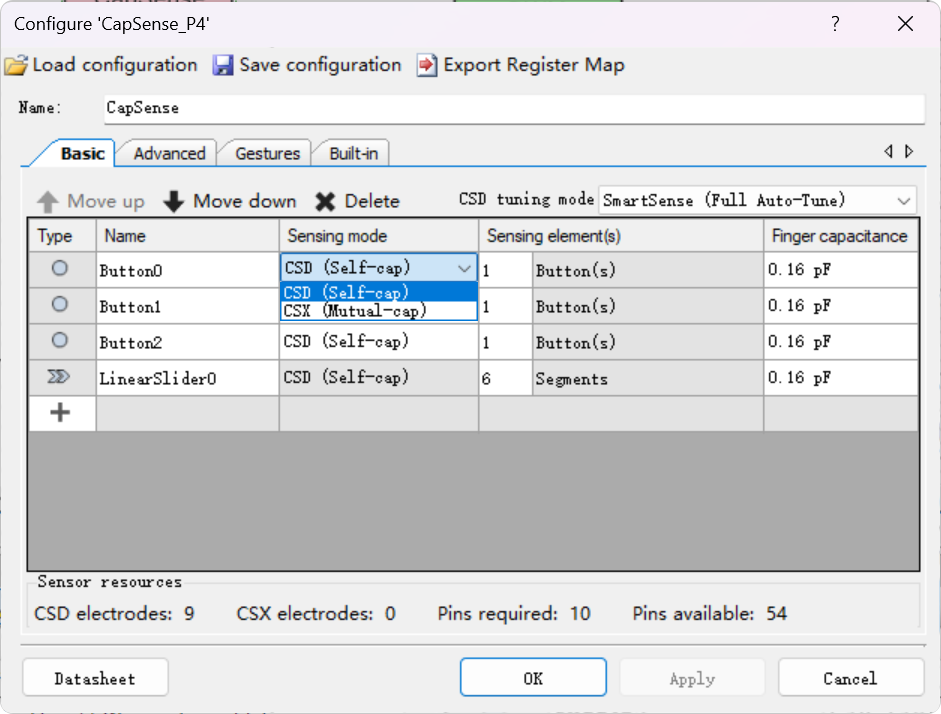Click the LinearSlider0 slider type icon
This screenshot has width=941, height=714.
[x=59, y=377]
